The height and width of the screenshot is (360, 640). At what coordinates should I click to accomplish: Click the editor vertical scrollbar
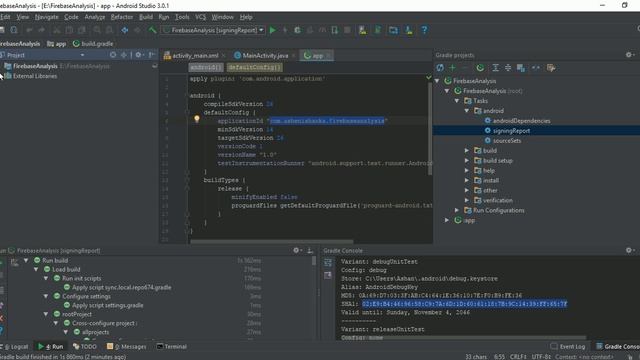pos(429,129)
